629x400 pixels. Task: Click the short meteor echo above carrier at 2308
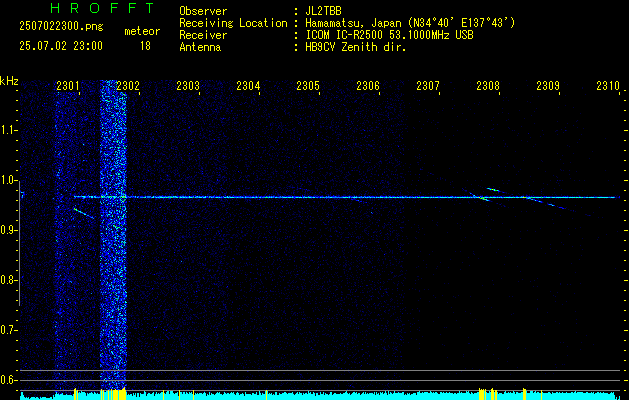(x=493, y=189)
